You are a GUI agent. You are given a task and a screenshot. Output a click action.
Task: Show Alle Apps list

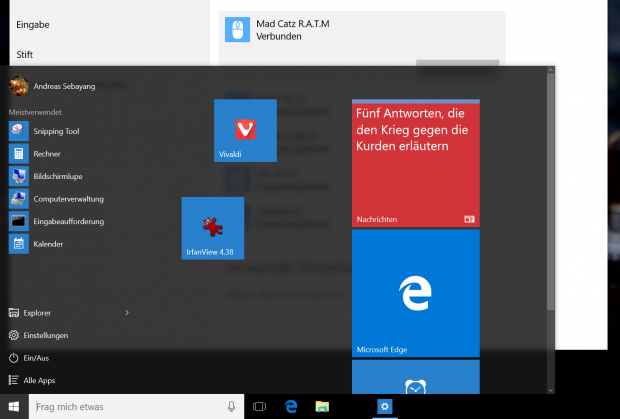click(32, 380)
